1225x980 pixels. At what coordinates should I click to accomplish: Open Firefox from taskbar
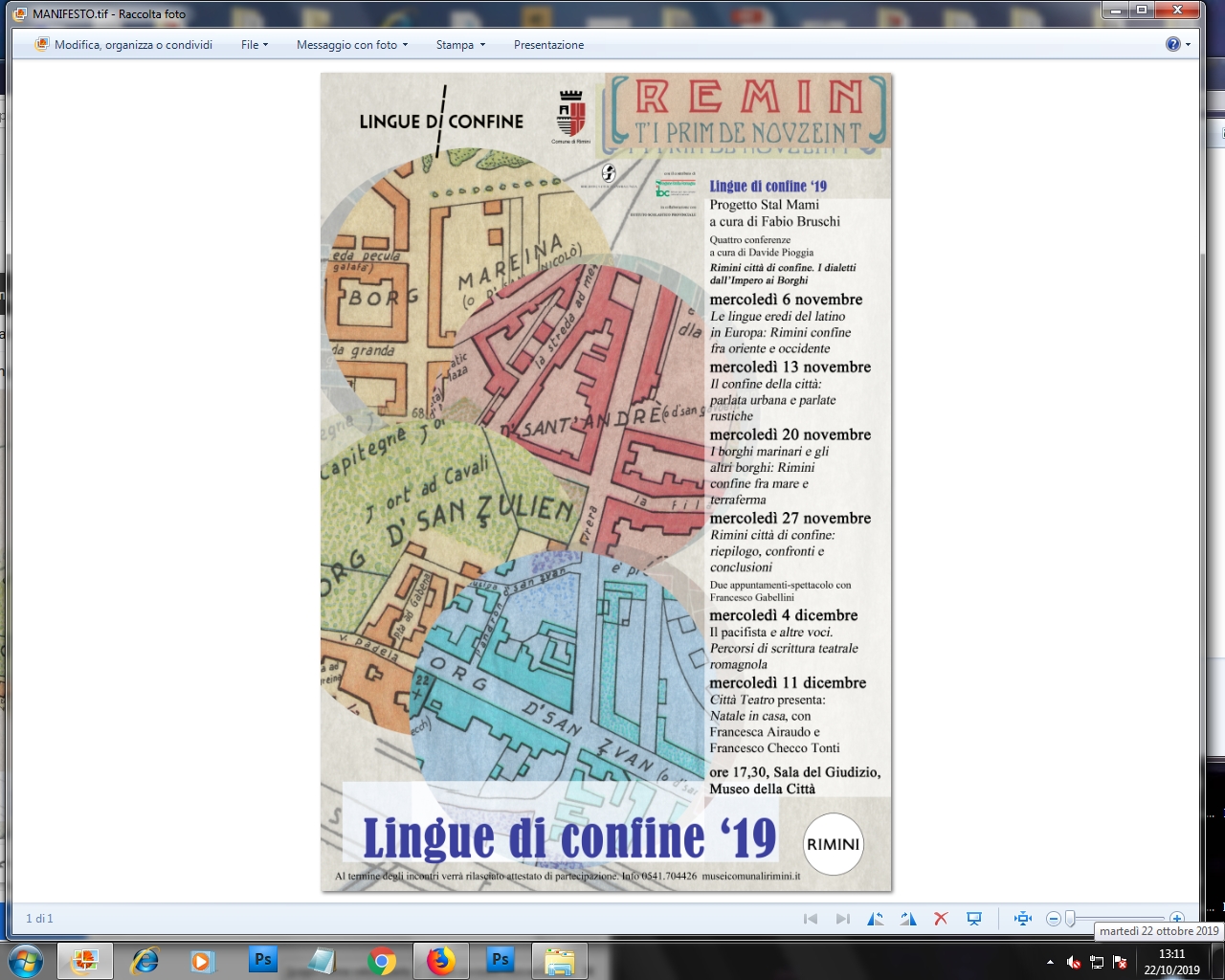coord(440,961)
